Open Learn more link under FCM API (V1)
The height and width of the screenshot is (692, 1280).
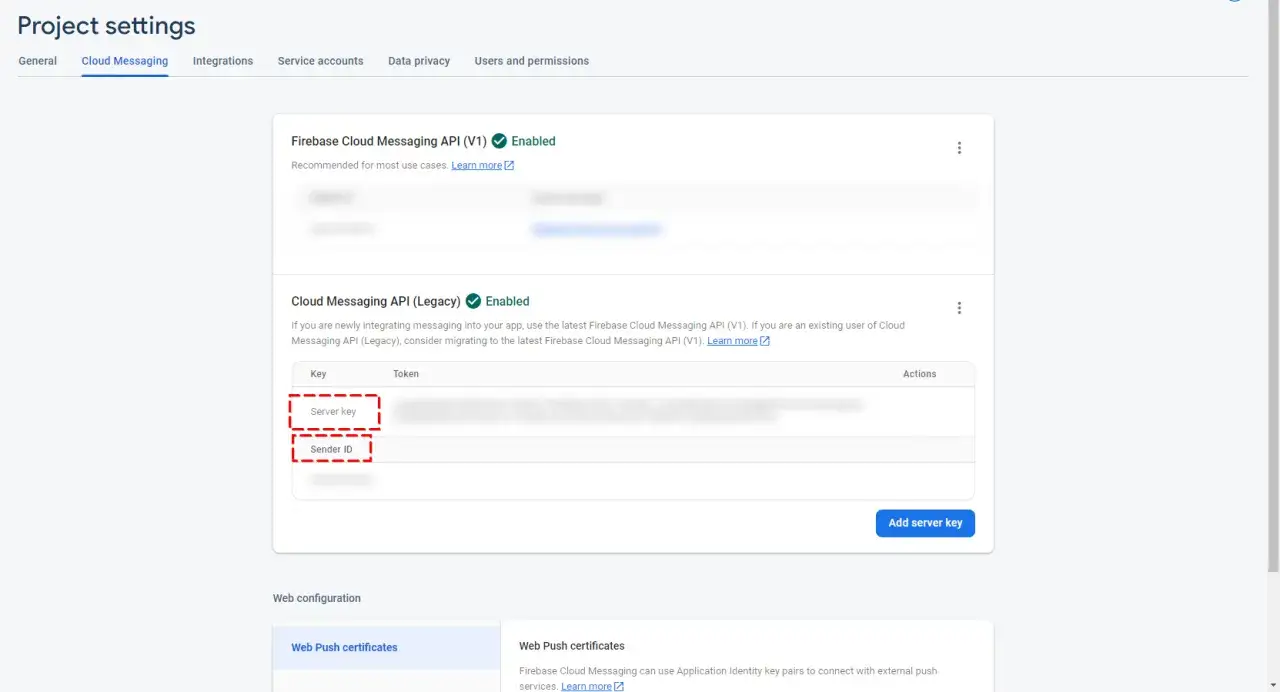(x=477, y=165)
